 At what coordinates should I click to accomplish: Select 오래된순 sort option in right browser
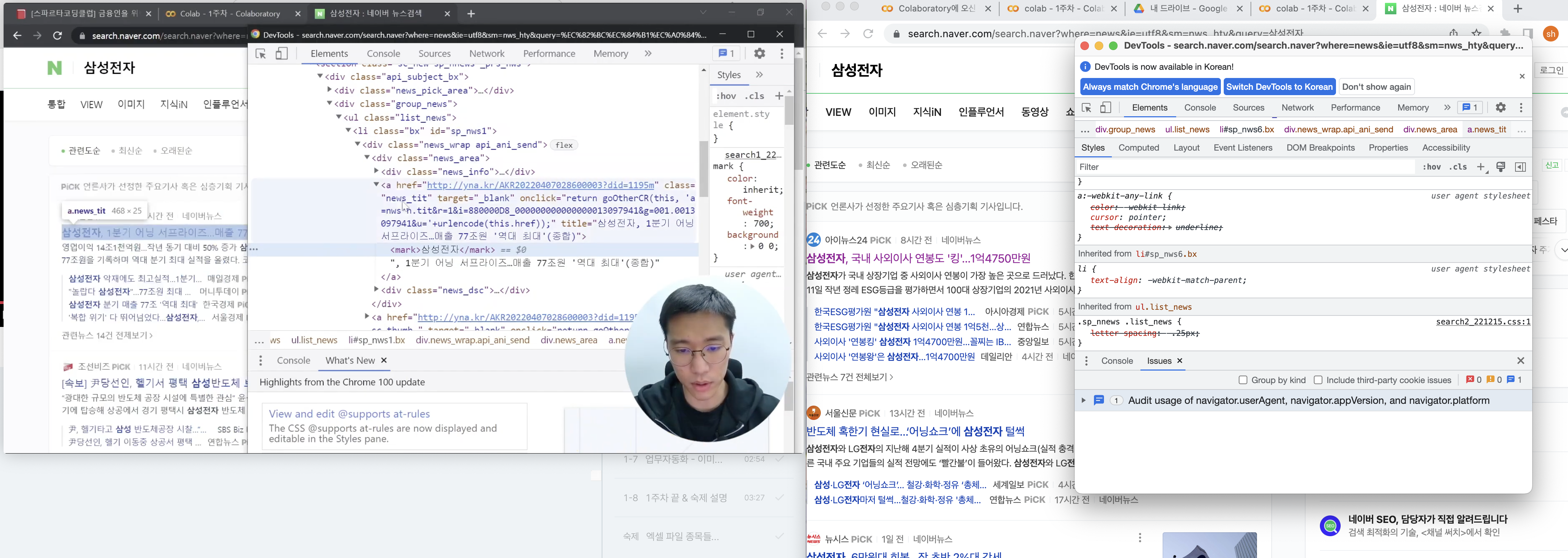(926, 165)
